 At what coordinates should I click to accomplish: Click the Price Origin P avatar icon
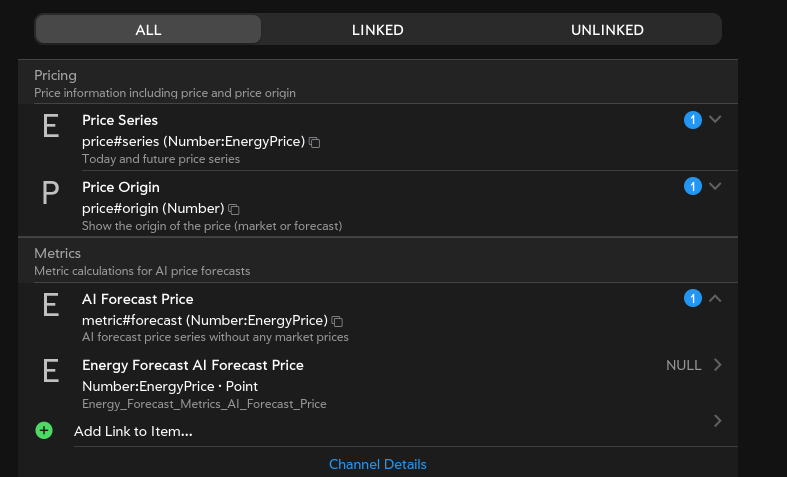pos(50,193)
